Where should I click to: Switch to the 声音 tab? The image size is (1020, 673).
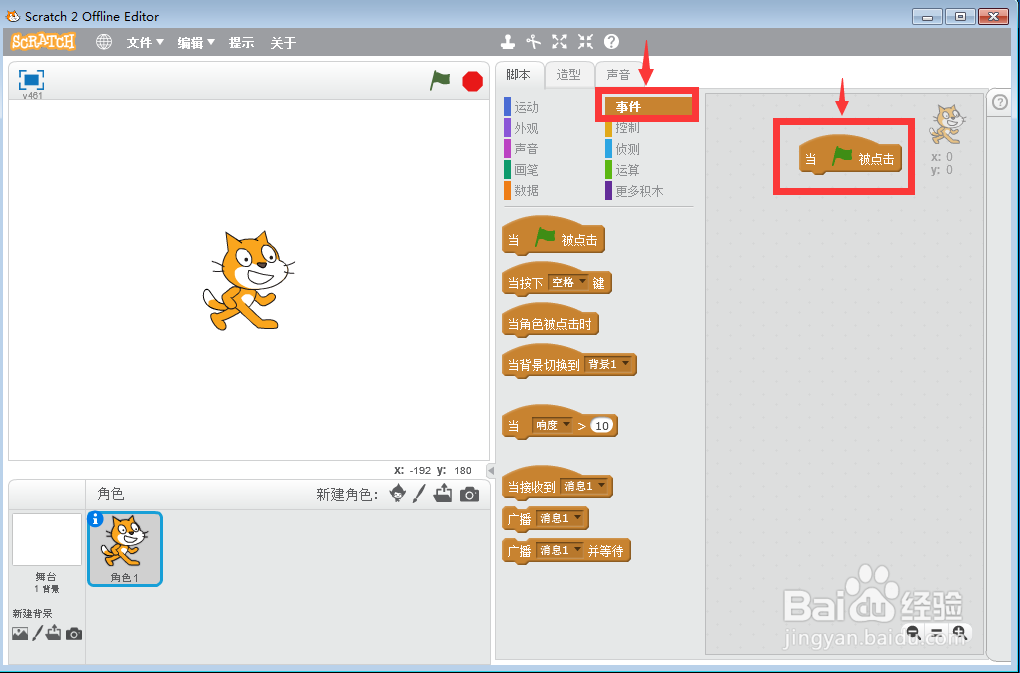(618, 75)
